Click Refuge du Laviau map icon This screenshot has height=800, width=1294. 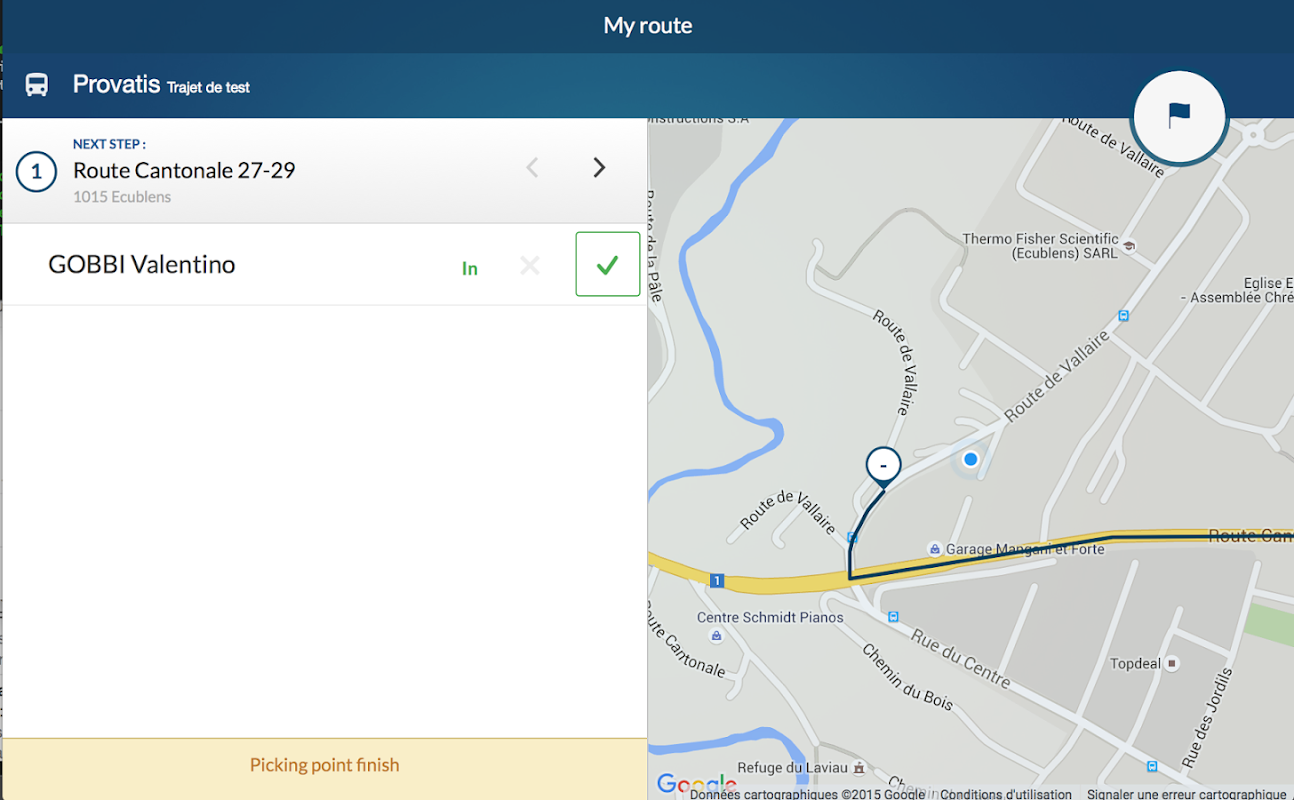coord(858,768)
